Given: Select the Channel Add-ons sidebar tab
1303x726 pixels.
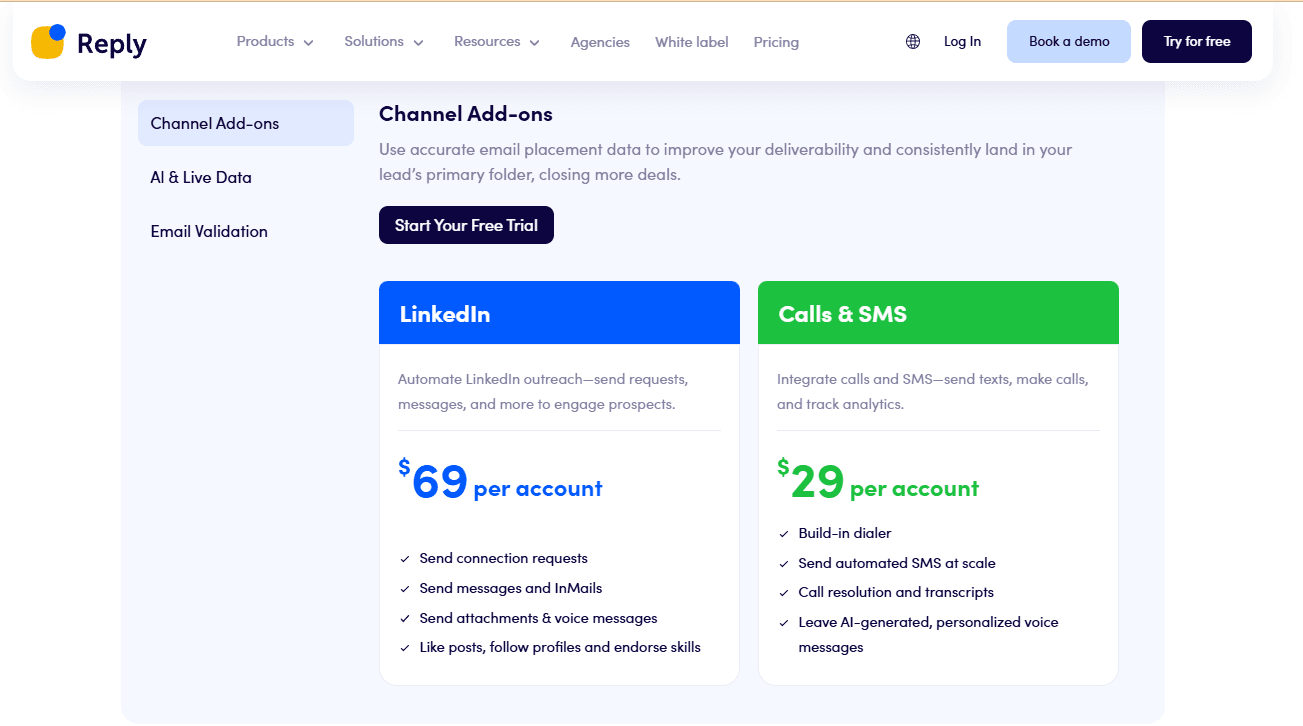Looking at the screenshot, I should click(246, 124).
